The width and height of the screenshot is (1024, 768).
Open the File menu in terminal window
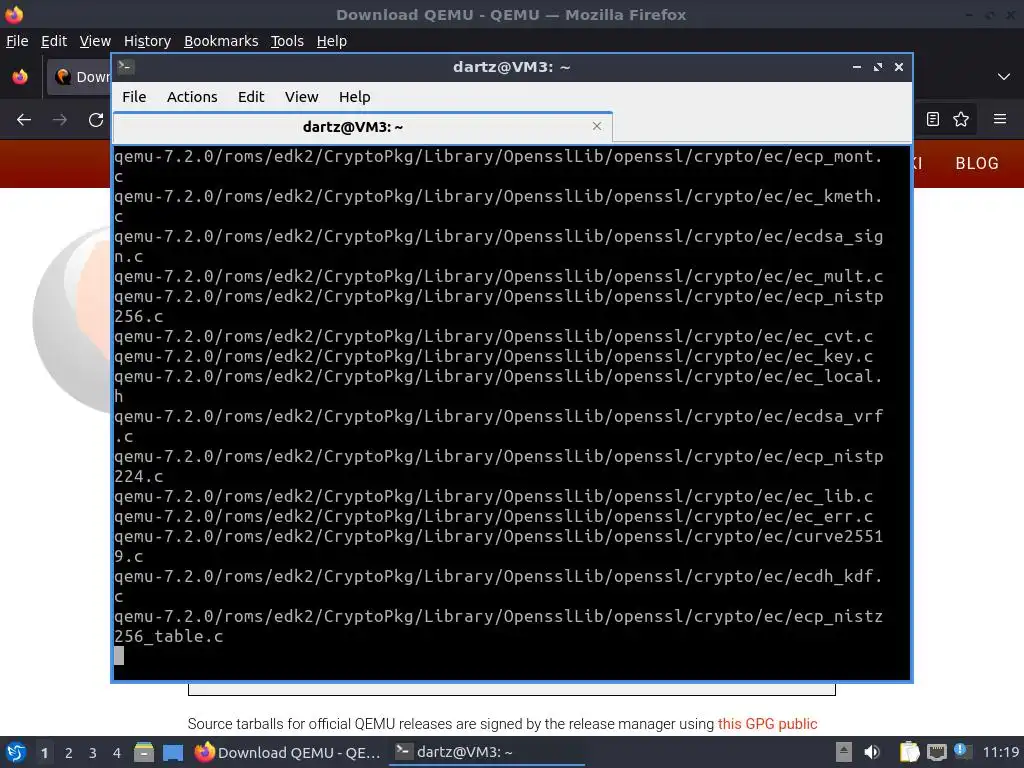click(x=134, y=97)
